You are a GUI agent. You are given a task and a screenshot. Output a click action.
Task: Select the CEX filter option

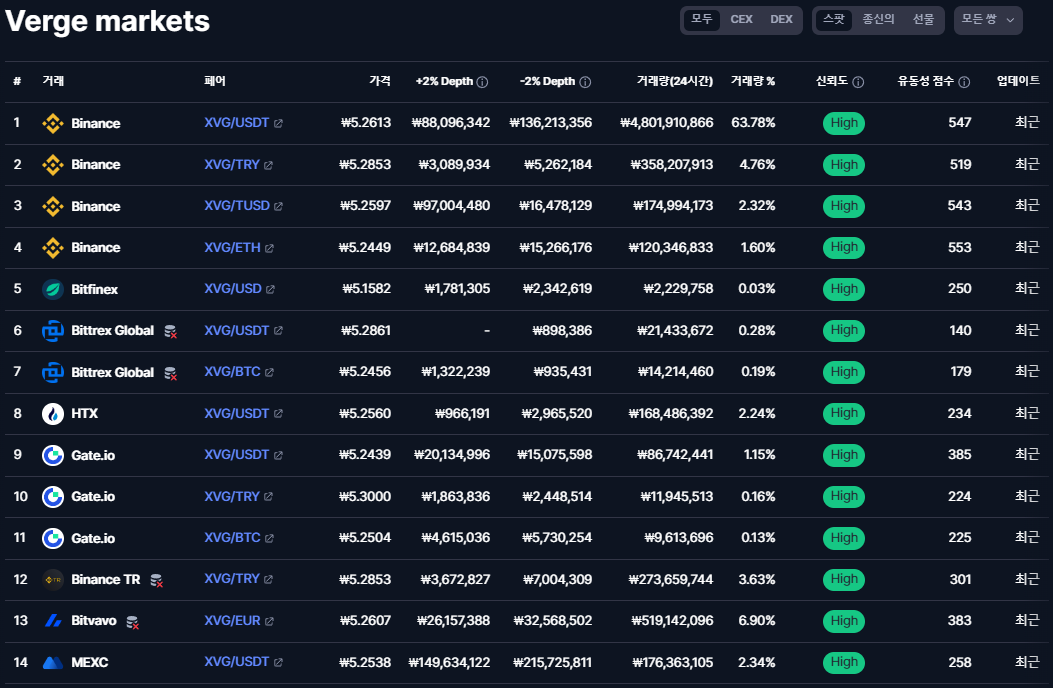pyautogui.click(x=741, y=19)
